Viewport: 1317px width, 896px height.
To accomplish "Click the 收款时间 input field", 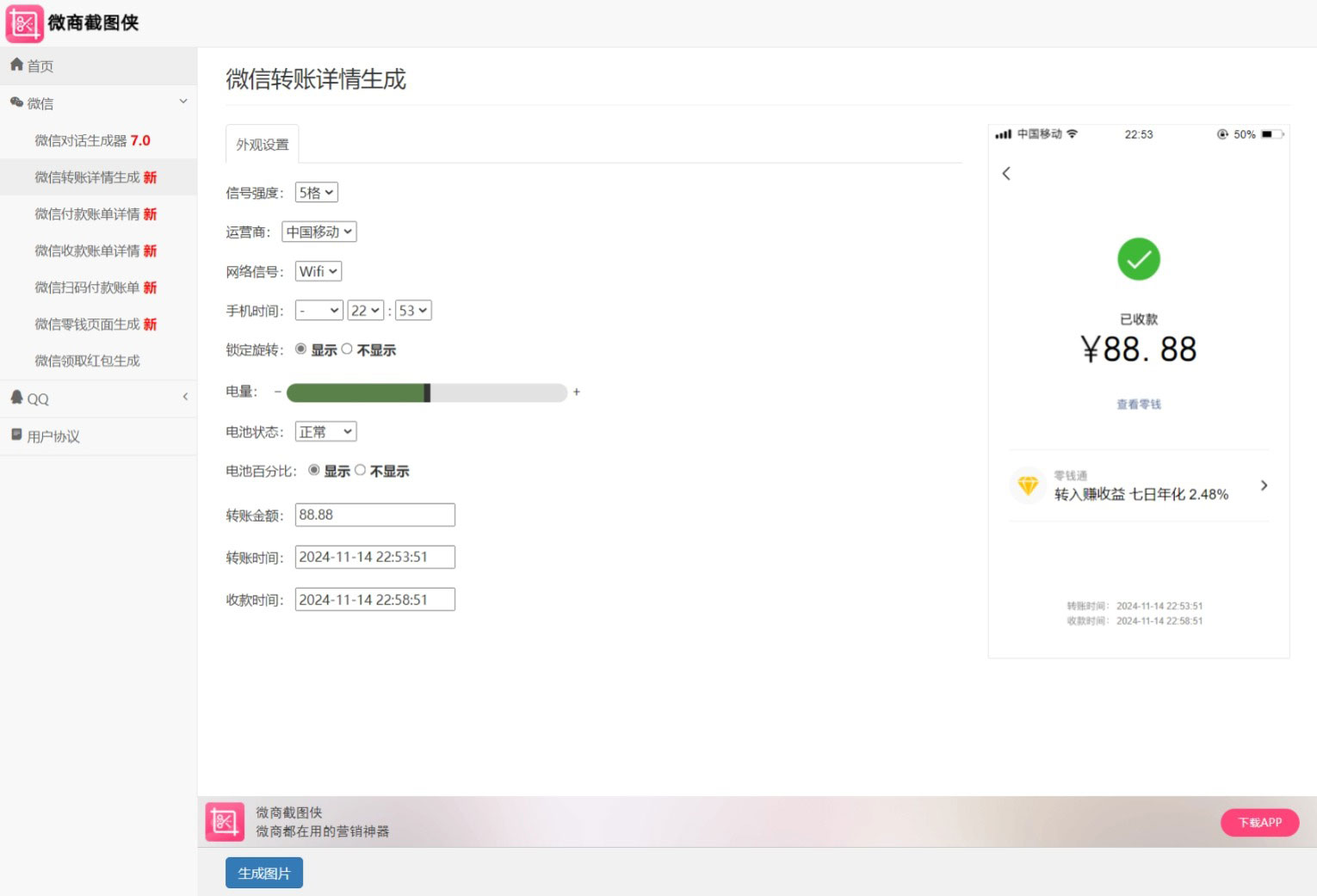I will tap(375, 599).
